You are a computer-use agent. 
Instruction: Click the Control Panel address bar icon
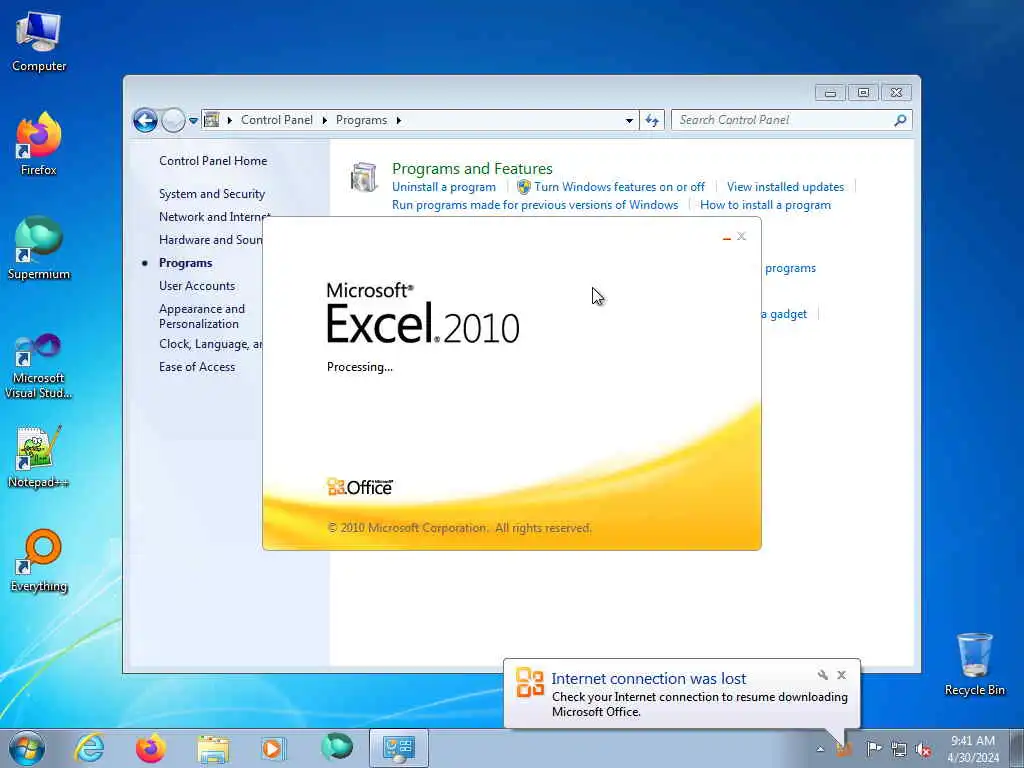point(212,120)
